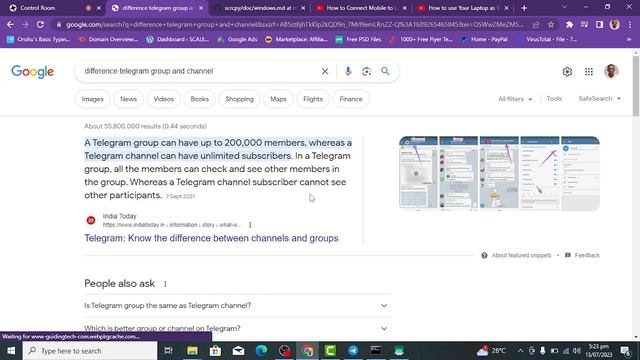640x360 pixels.
Task: Open the Free PSD Files bookmark
Action: pos(359,40)
